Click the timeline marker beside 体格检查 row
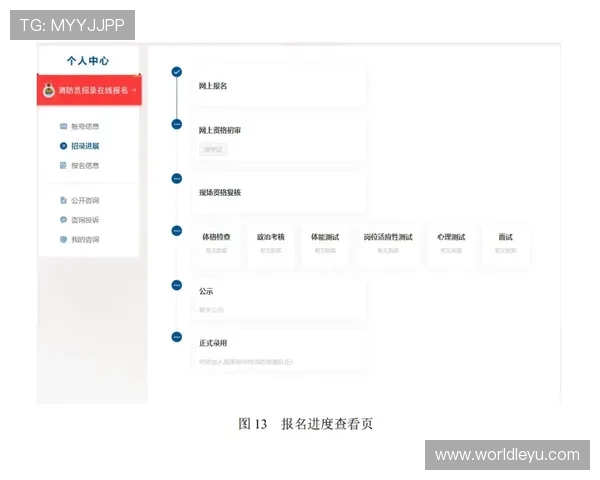This screenshot has height=480, width=600. (177, 231)
